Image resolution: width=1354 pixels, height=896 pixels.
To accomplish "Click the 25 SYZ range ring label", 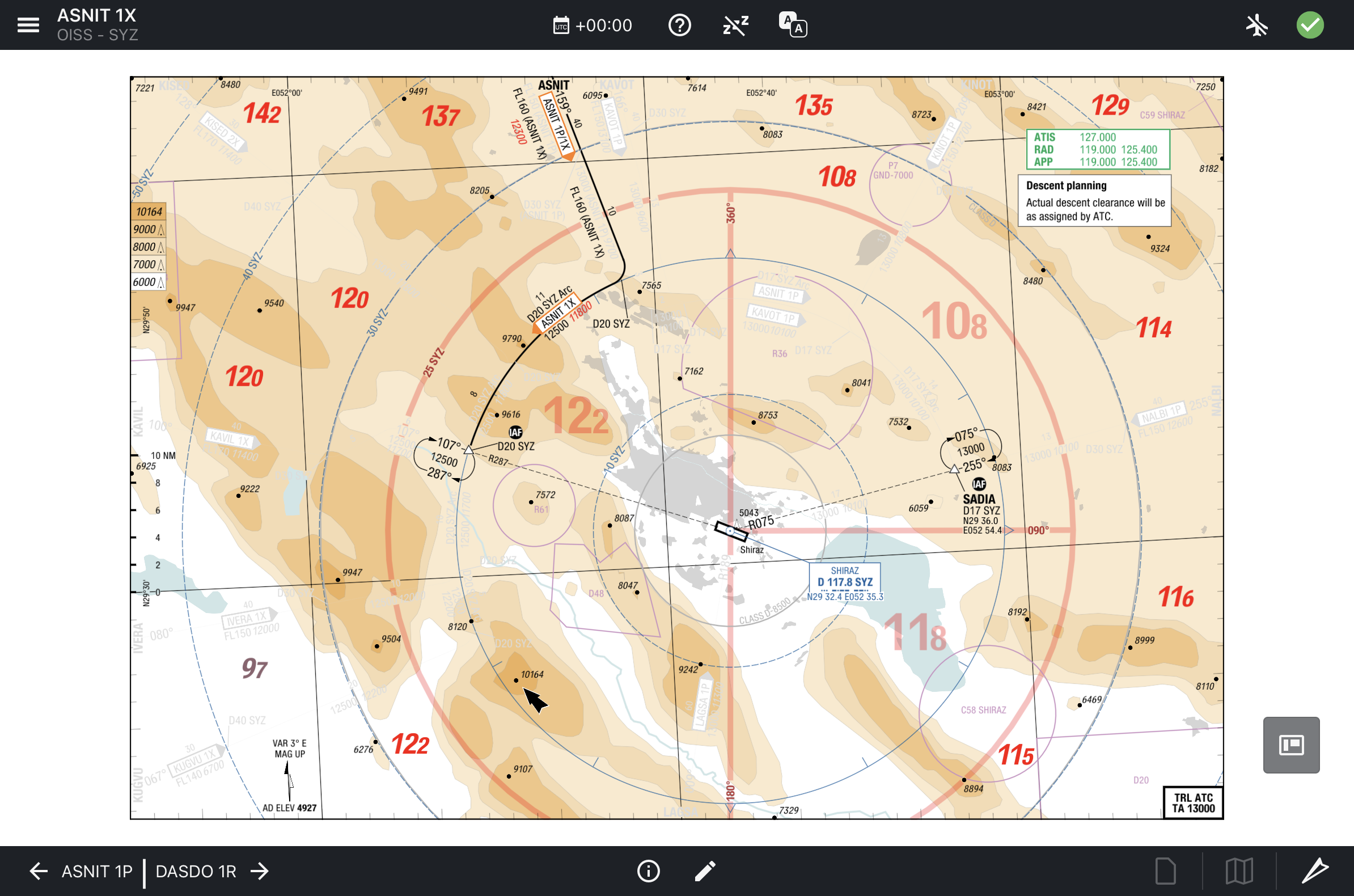I will (x=433, y=362).
